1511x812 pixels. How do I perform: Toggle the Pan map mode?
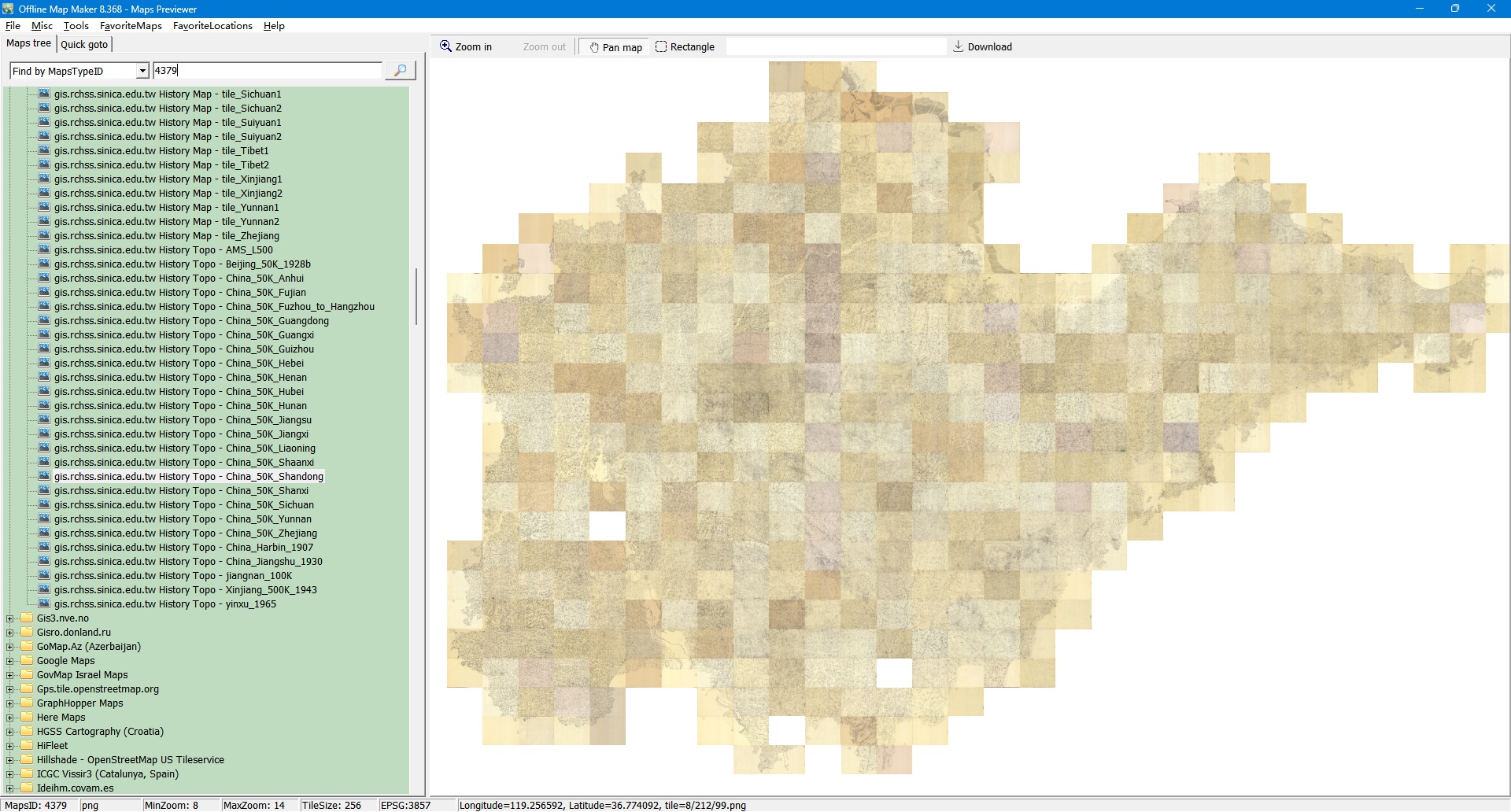[615, 47]
